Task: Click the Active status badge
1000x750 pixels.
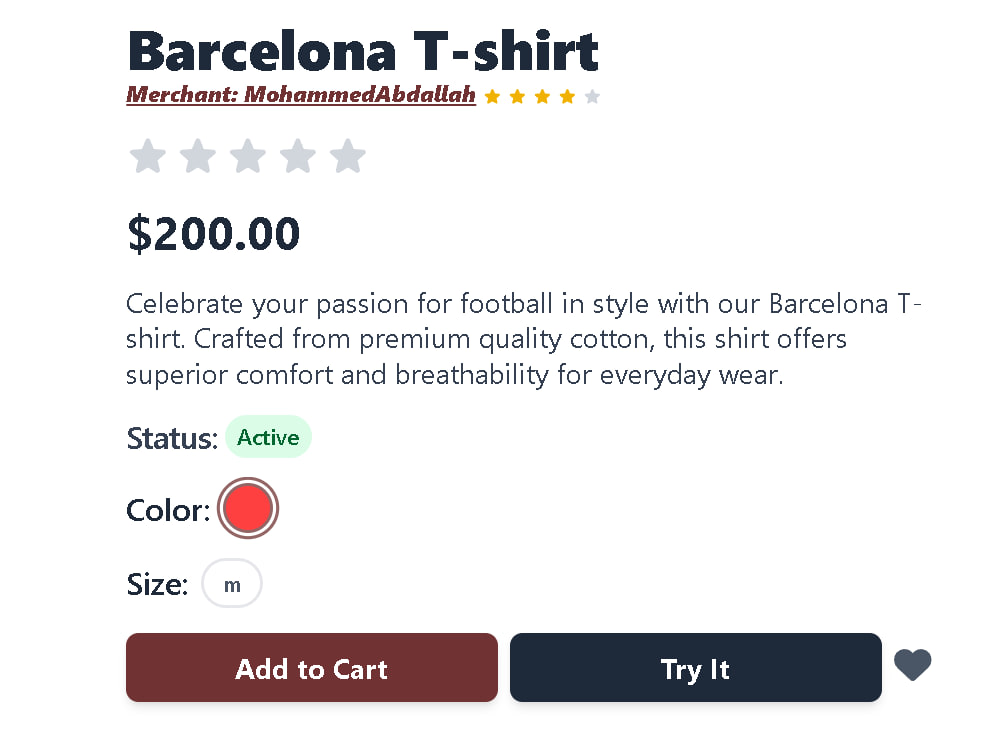Action: [x=268, y=437]
